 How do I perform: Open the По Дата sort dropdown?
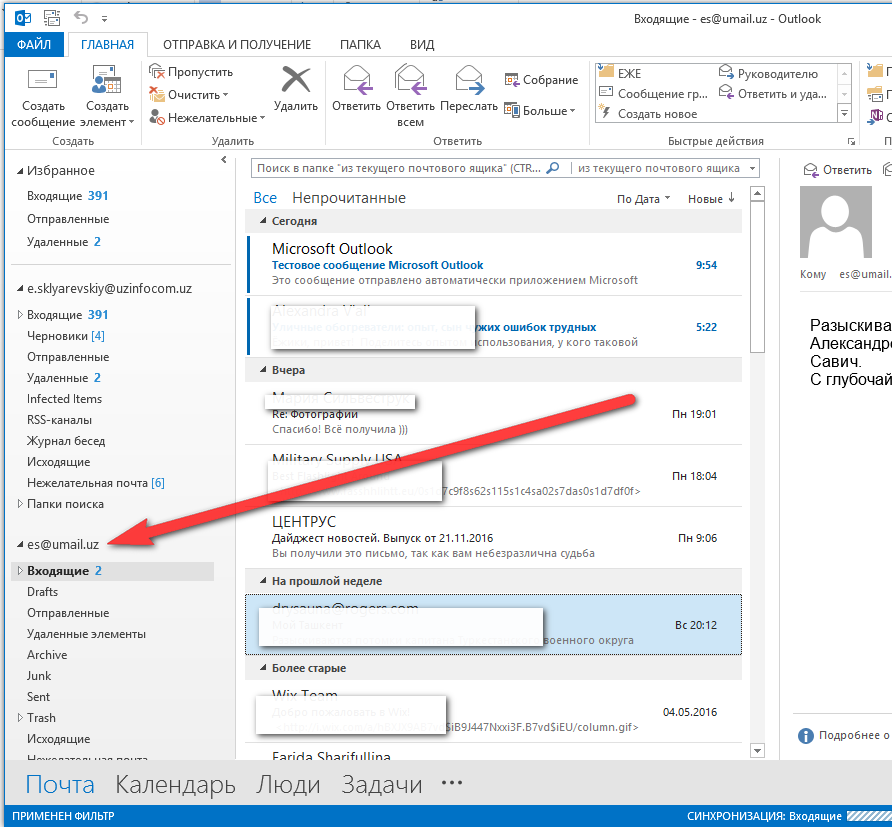(x=643, y=199)
